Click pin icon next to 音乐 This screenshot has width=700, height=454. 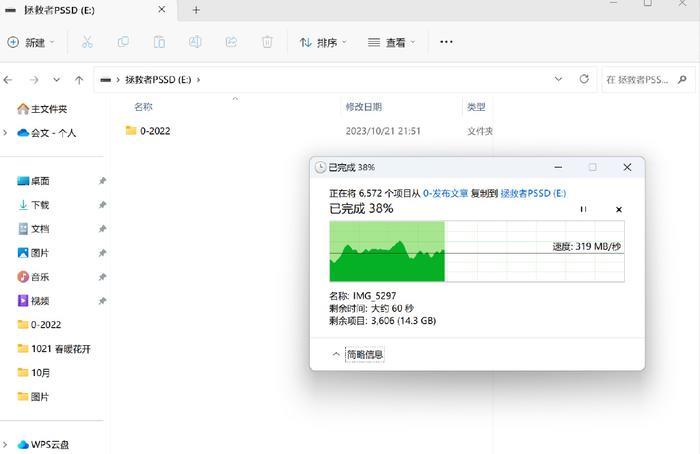tap(102, 277)
